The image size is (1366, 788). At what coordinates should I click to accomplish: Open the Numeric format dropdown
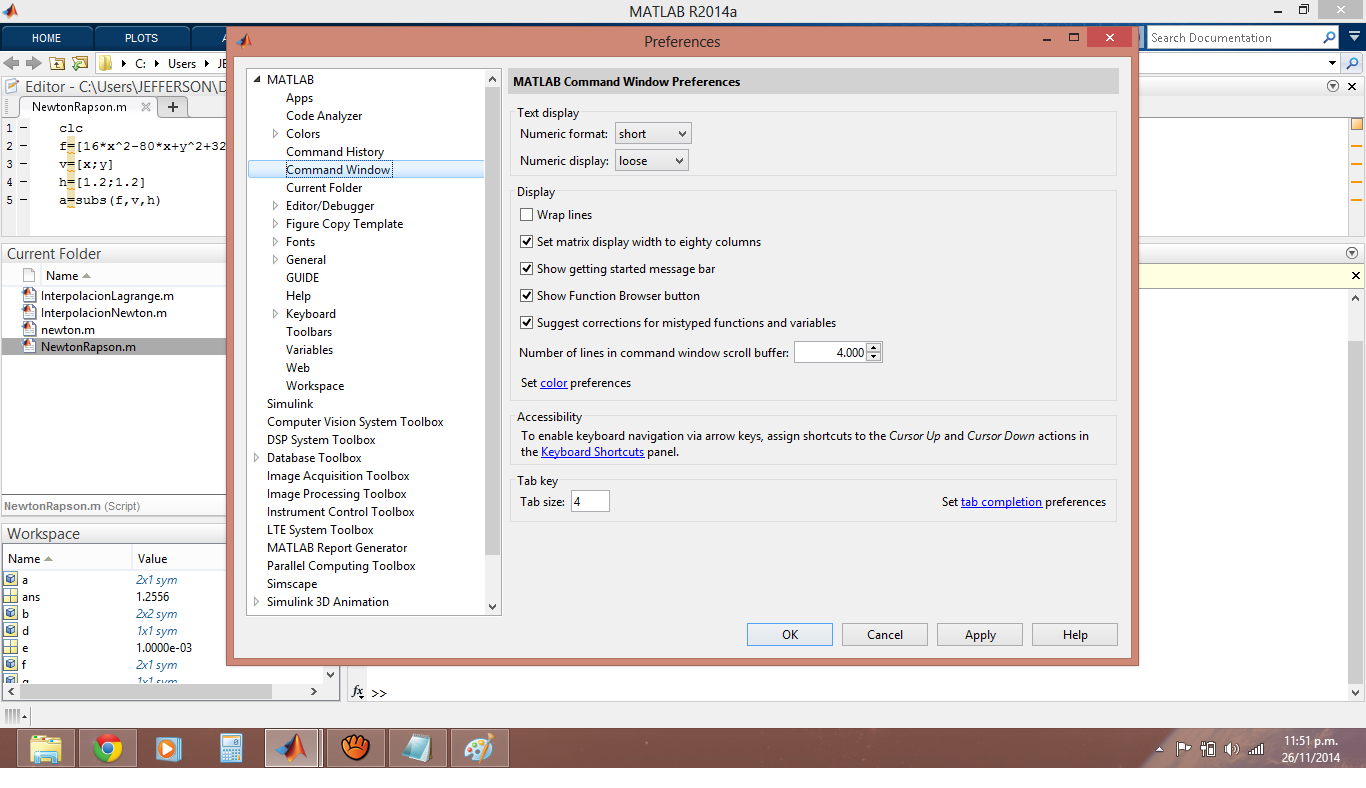click(x=653, y=134)
